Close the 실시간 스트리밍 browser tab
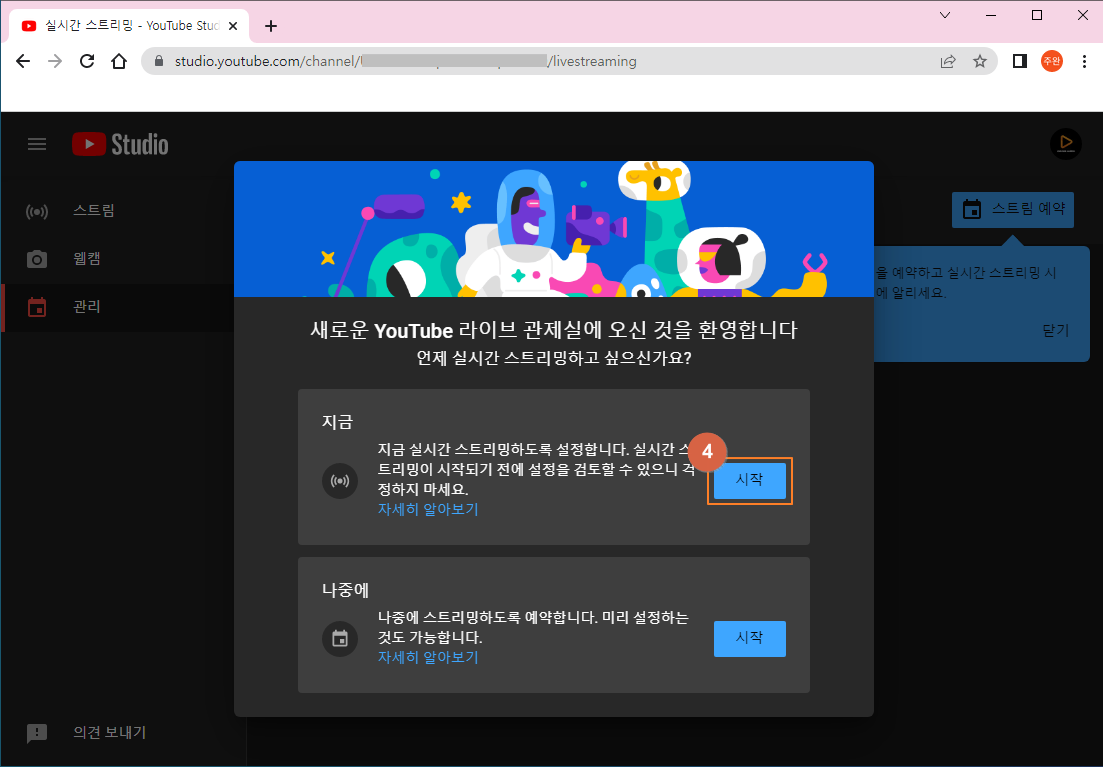This screenshot has height=767, width=1103. tap(233, 26)
